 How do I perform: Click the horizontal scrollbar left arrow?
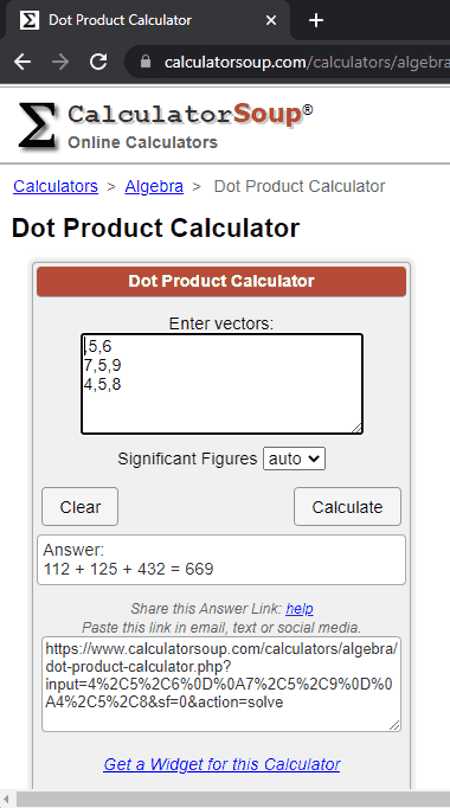[x=6, y=799]
